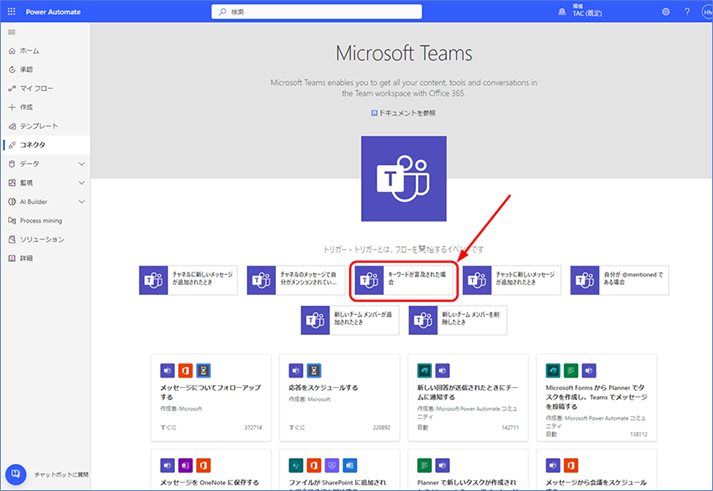713x491 pixels.
Task: Open template 応答をスケジュールする
Action: [x=340, y=398]
